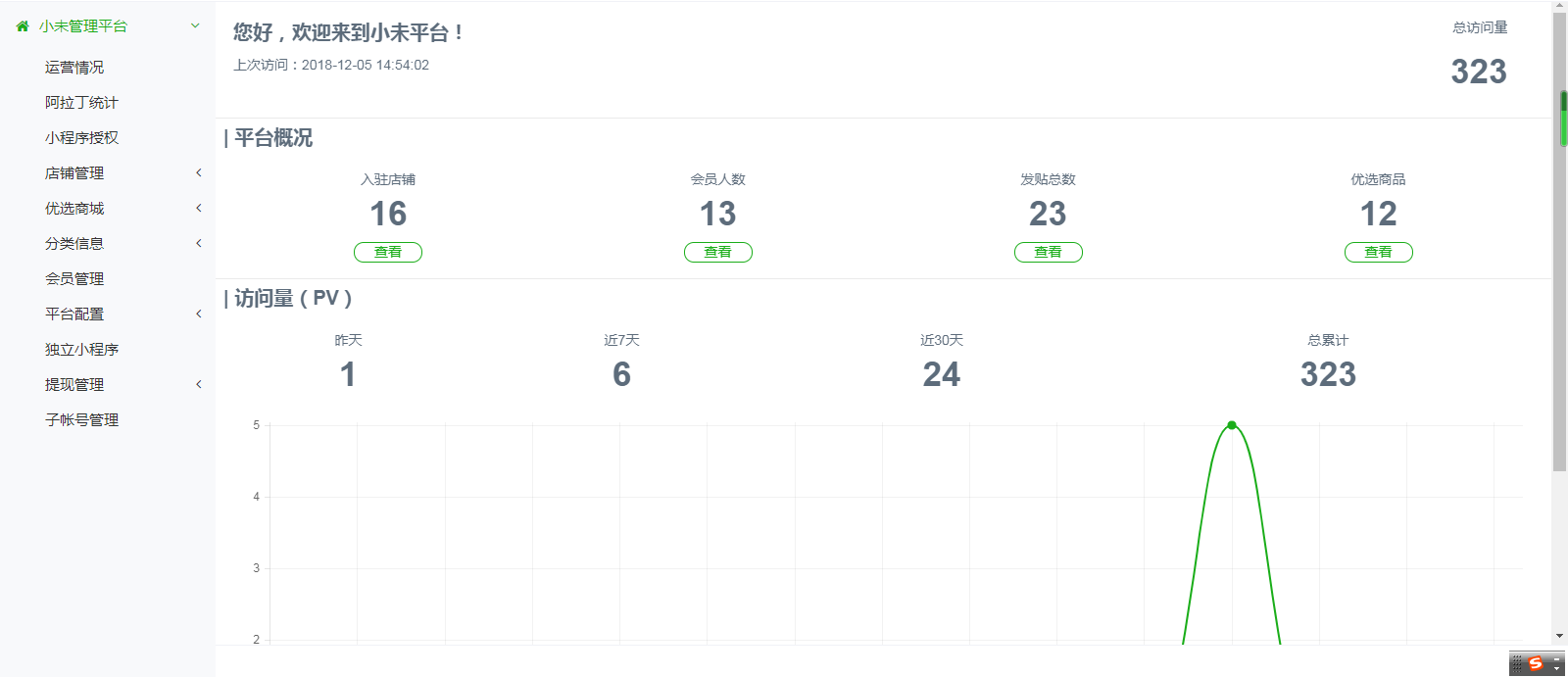The width and height of the screenshot is (1568, 677).
Task: Click 查看 under 会员人数
Action: pos(718,253)
